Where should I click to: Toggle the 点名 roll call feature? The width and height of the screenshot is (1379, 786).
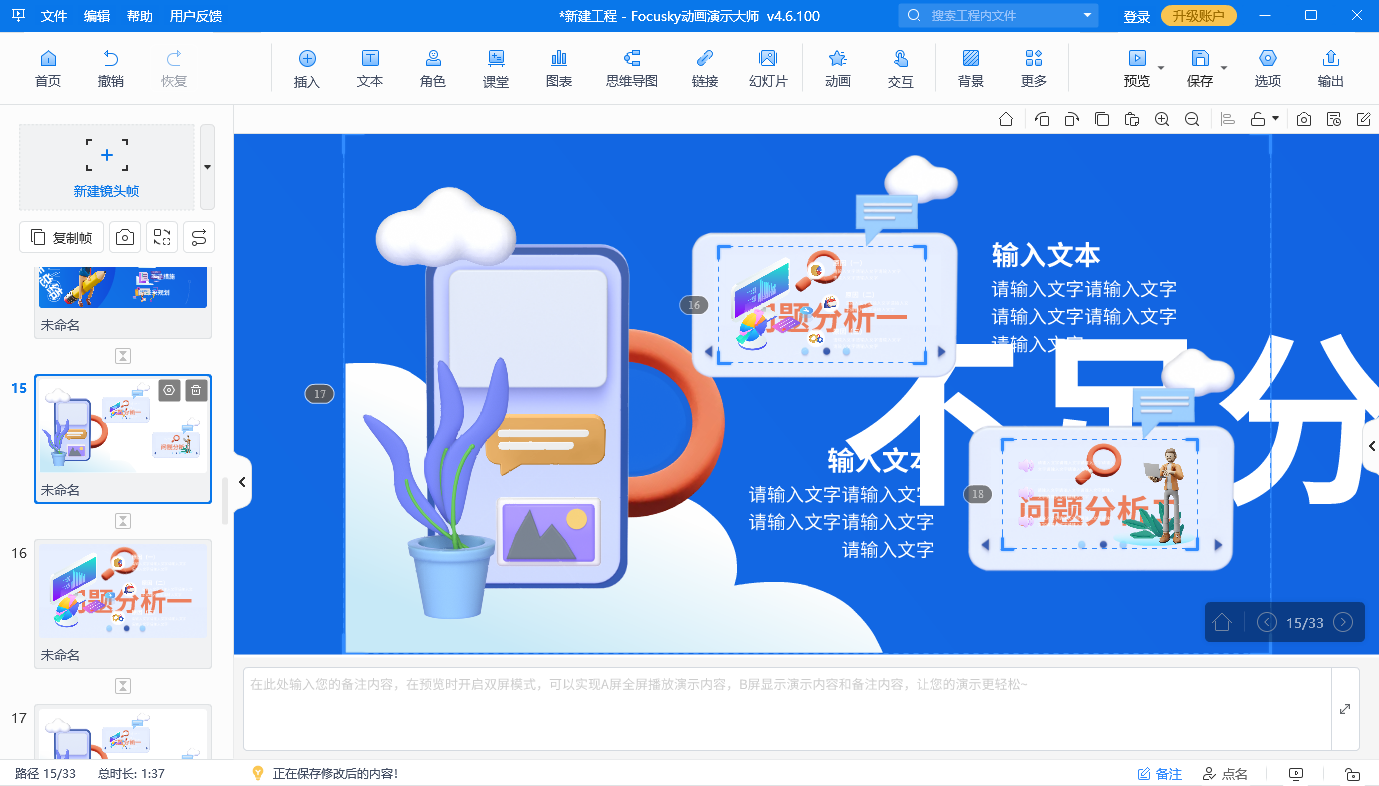1225,774
